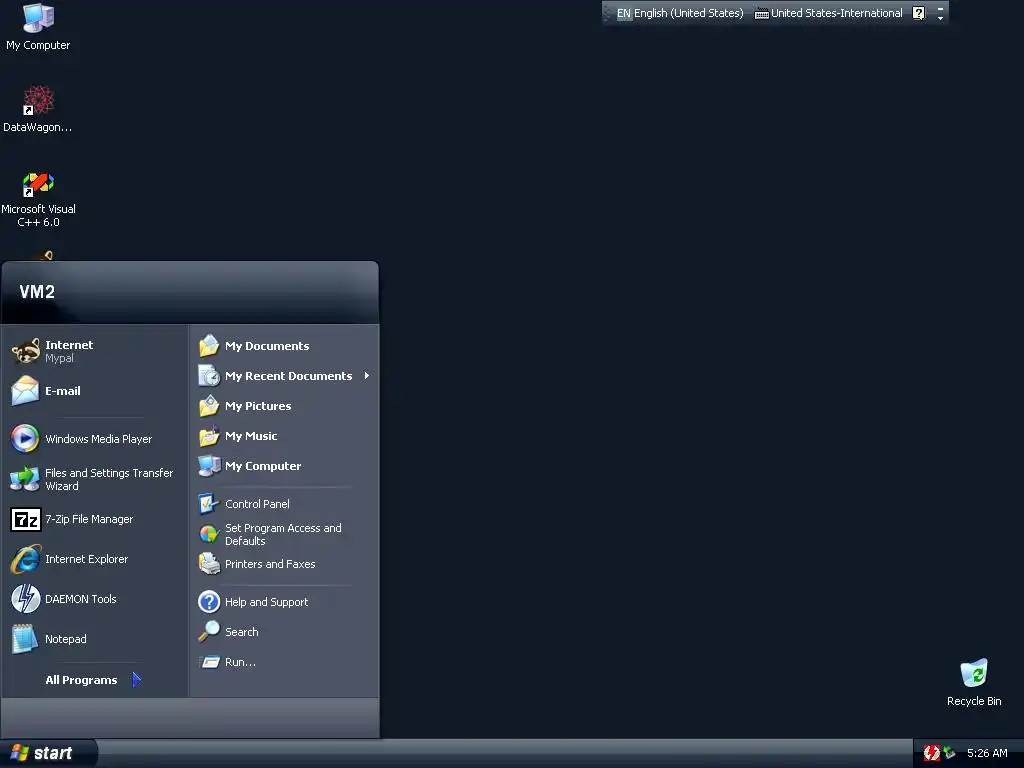Click Windows Media Player text label
Screen dimensions: 1024x768
point(99,439)
